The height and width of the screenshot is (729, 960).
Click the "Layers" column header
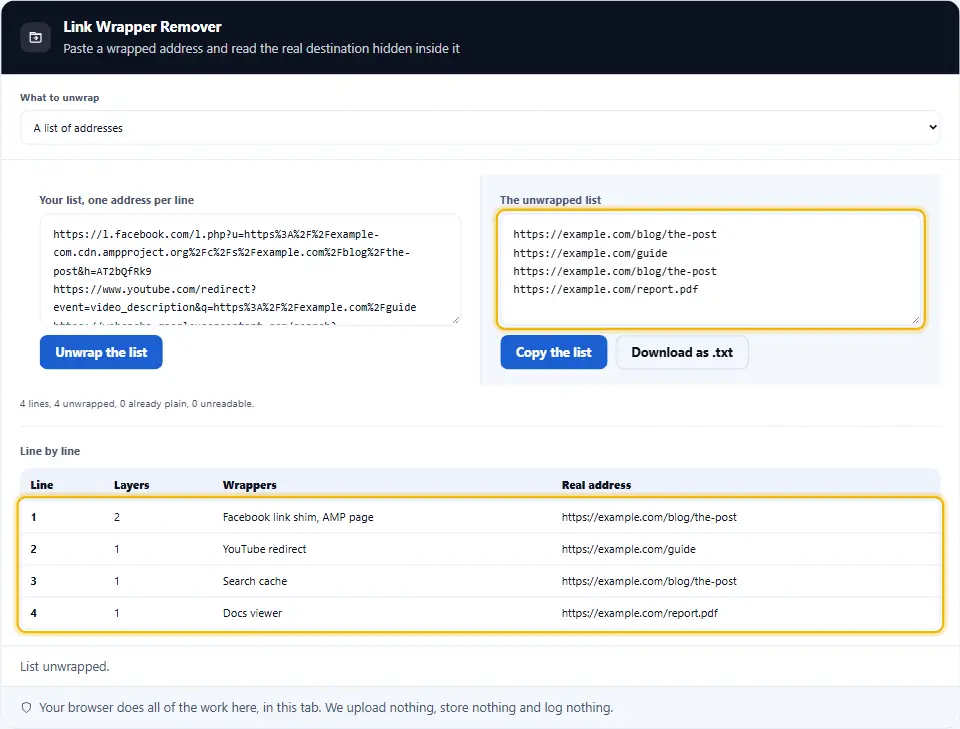(132, 485)
